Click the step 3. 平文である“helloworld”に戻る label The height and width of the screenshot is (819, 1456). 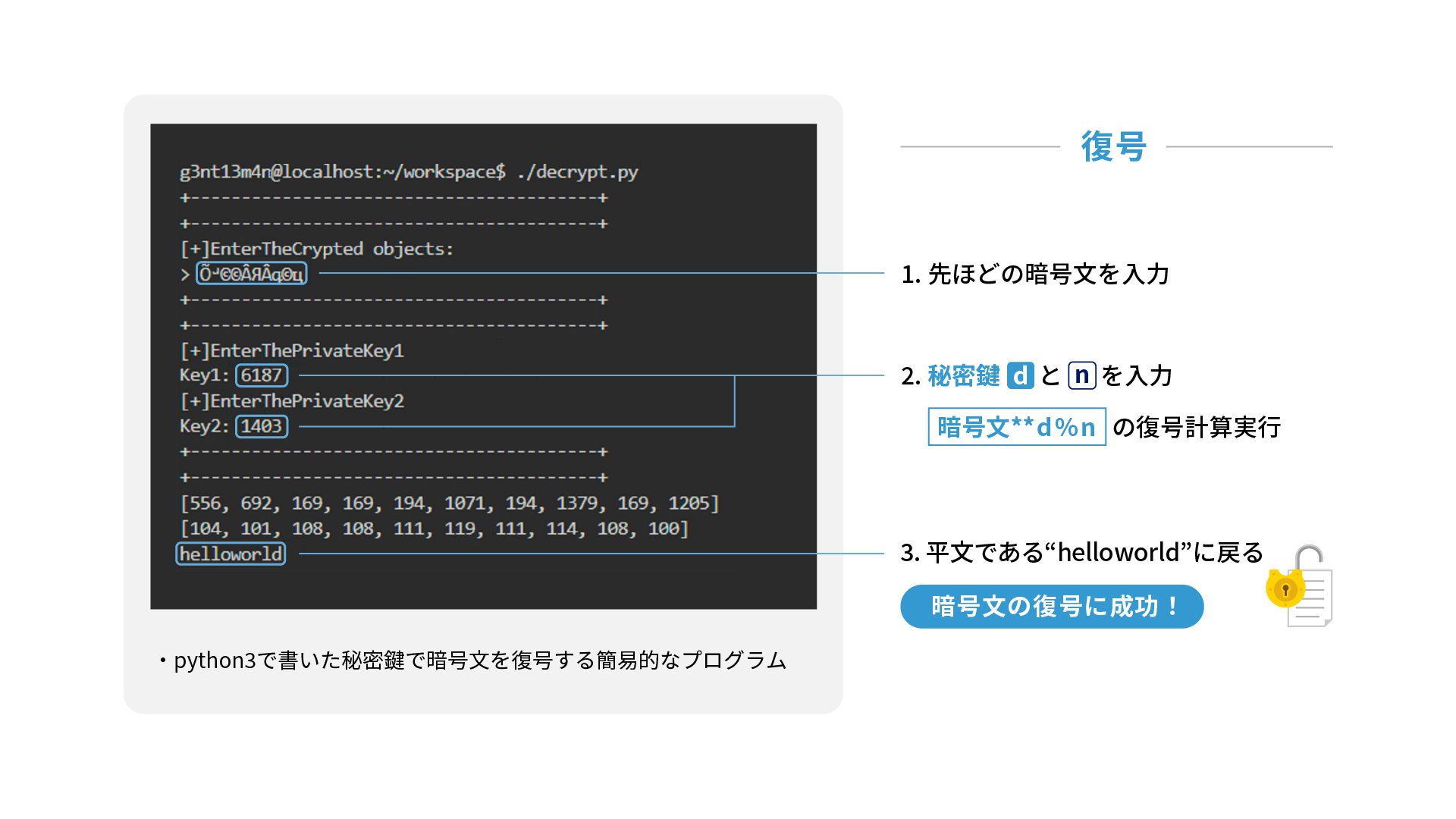tap(1081, 552)
